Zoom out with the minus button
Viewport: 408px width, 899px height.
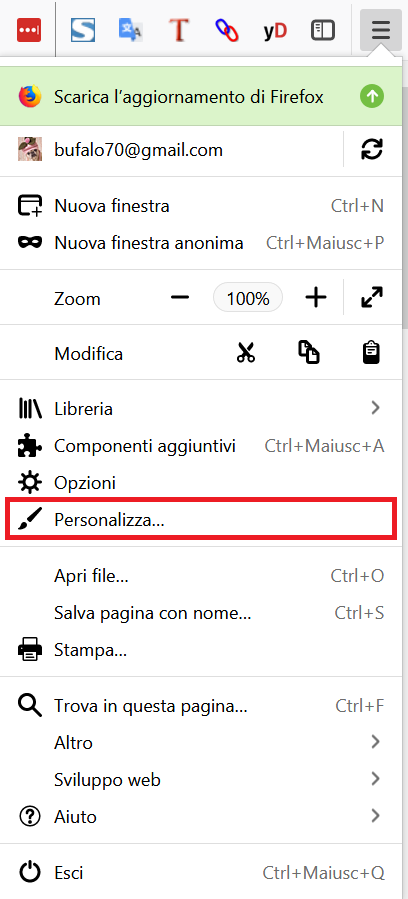[180, 298]
